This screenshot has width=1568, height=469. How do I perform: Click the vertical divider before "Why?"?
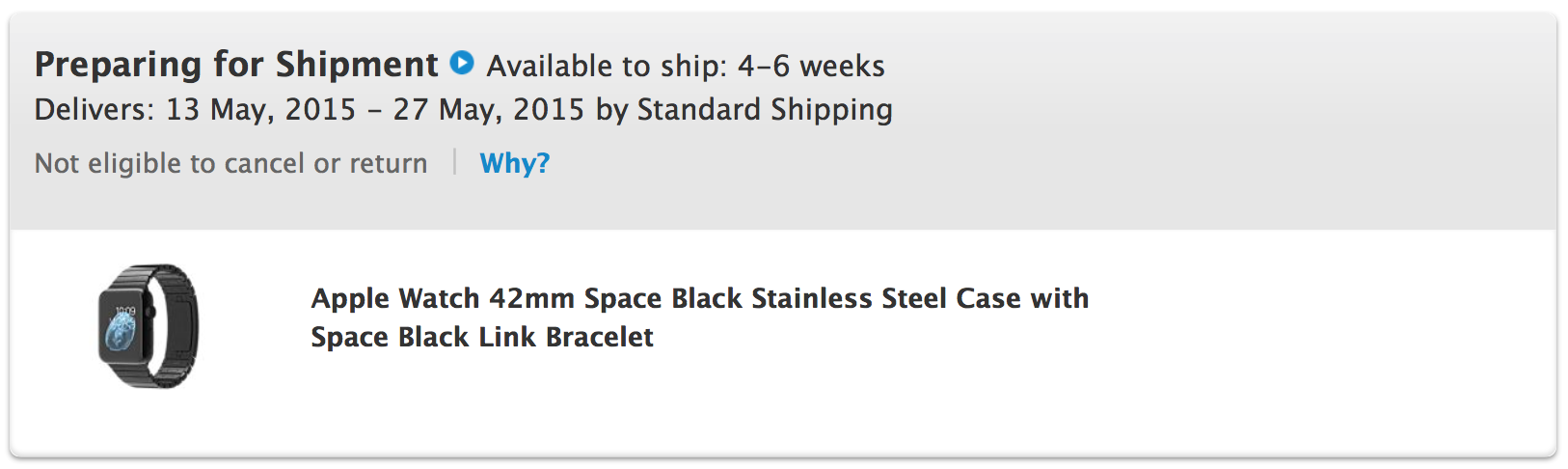click(x=454, y=162)
